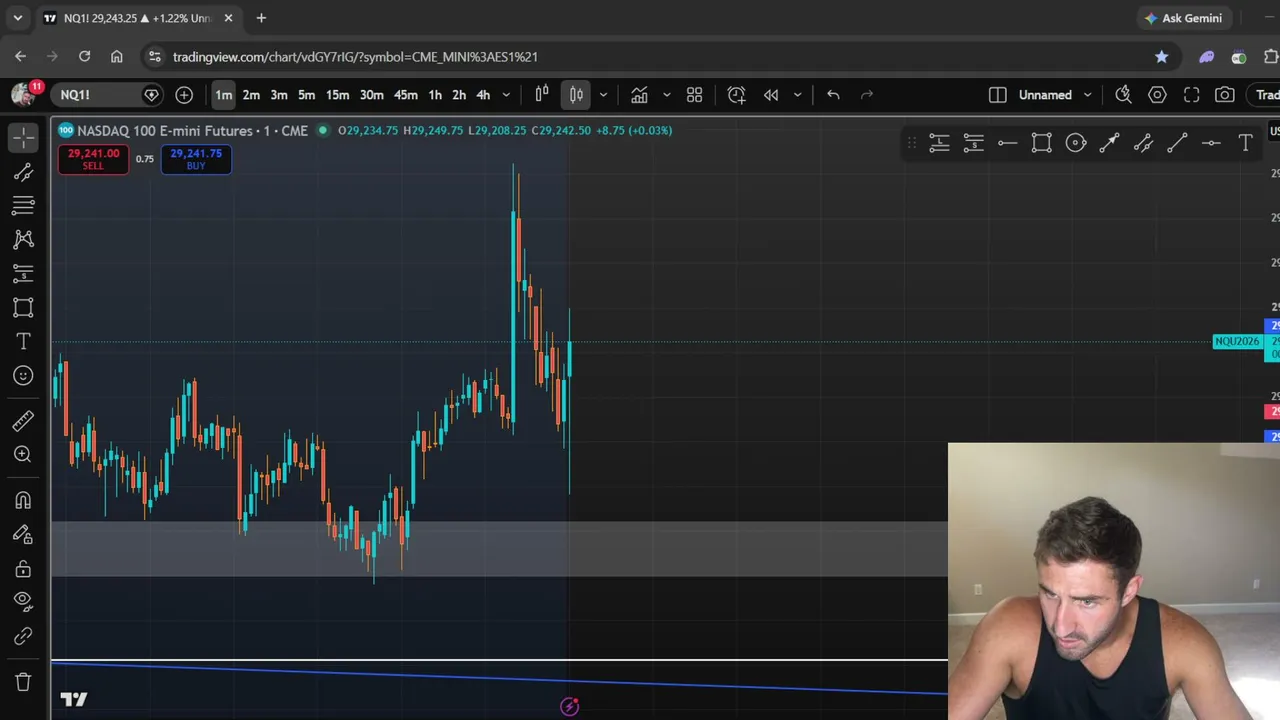This screenshot has width=1280, height=720.
Task: Expand the chart style dropdown arrow
Action: (x=603, y=95)
